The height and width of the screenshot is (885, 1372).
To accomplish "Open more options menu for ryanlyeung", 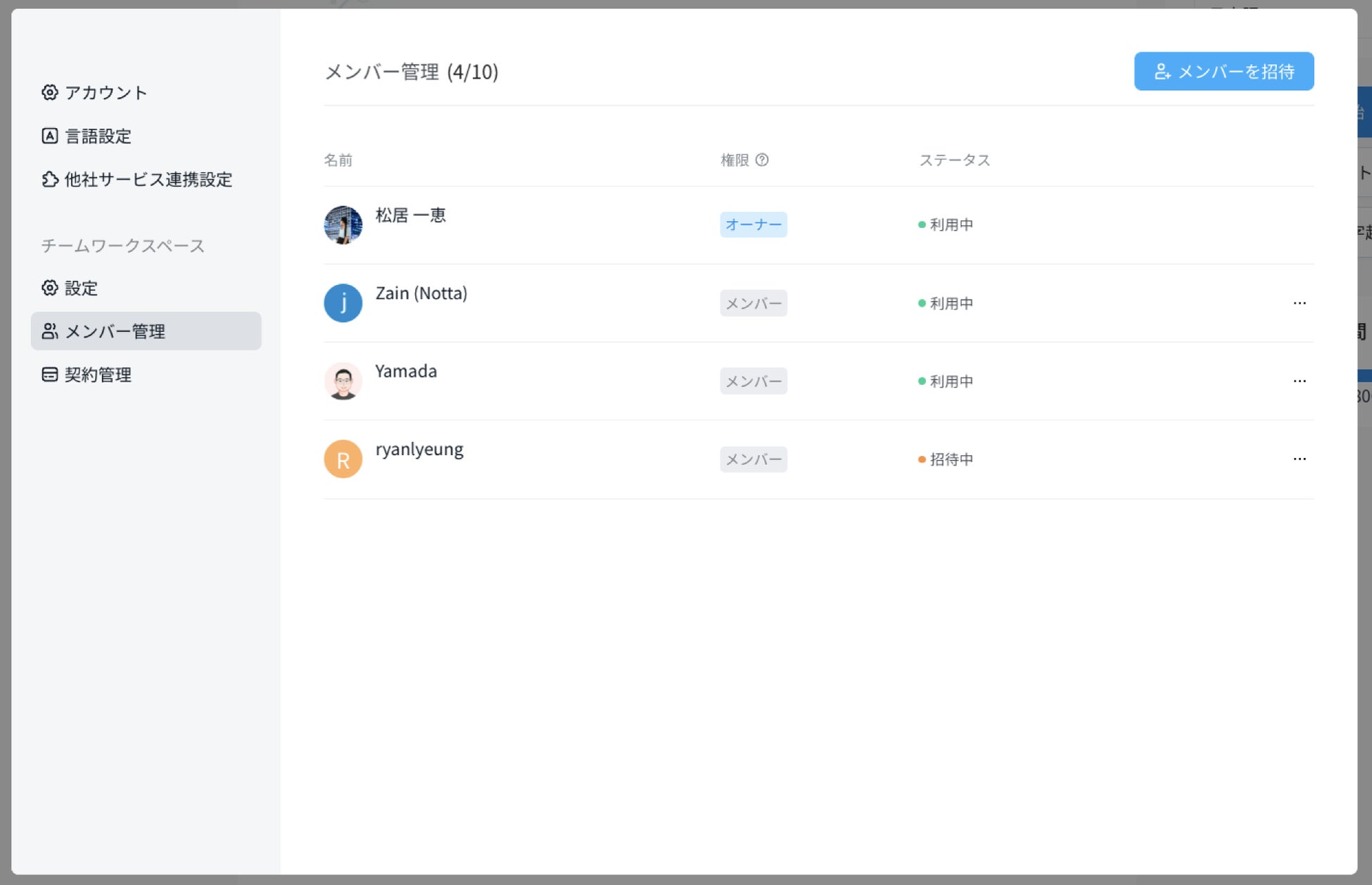I will (x=1299, y=459).
